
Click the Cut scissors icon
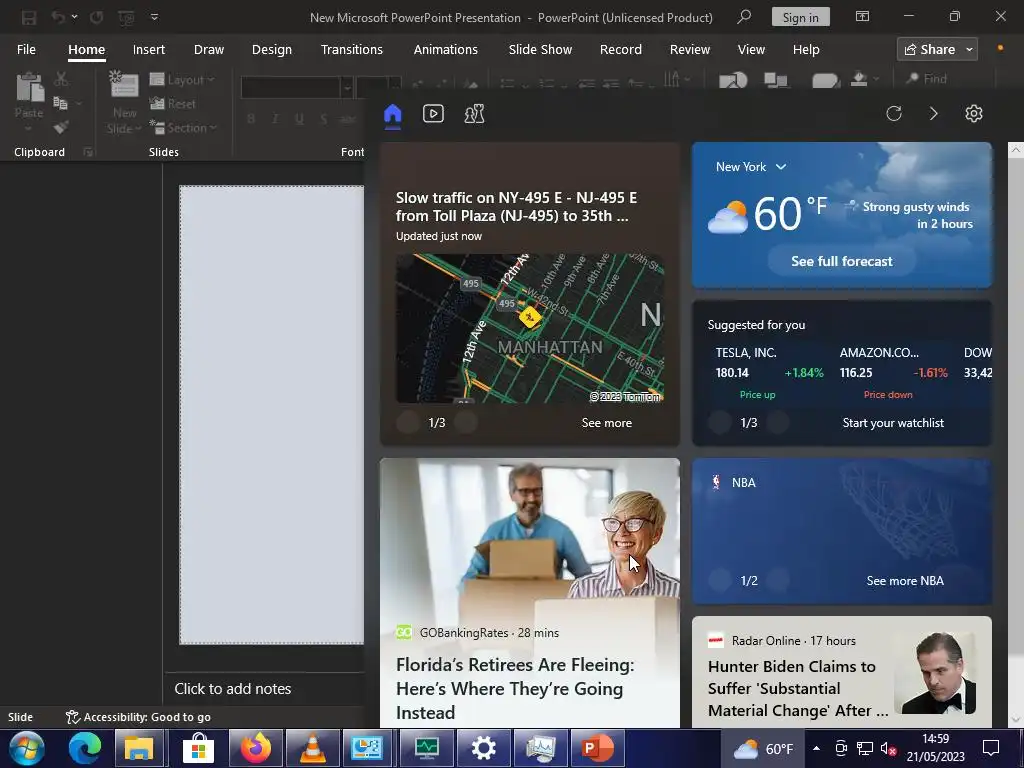click(x=61, y=79)
